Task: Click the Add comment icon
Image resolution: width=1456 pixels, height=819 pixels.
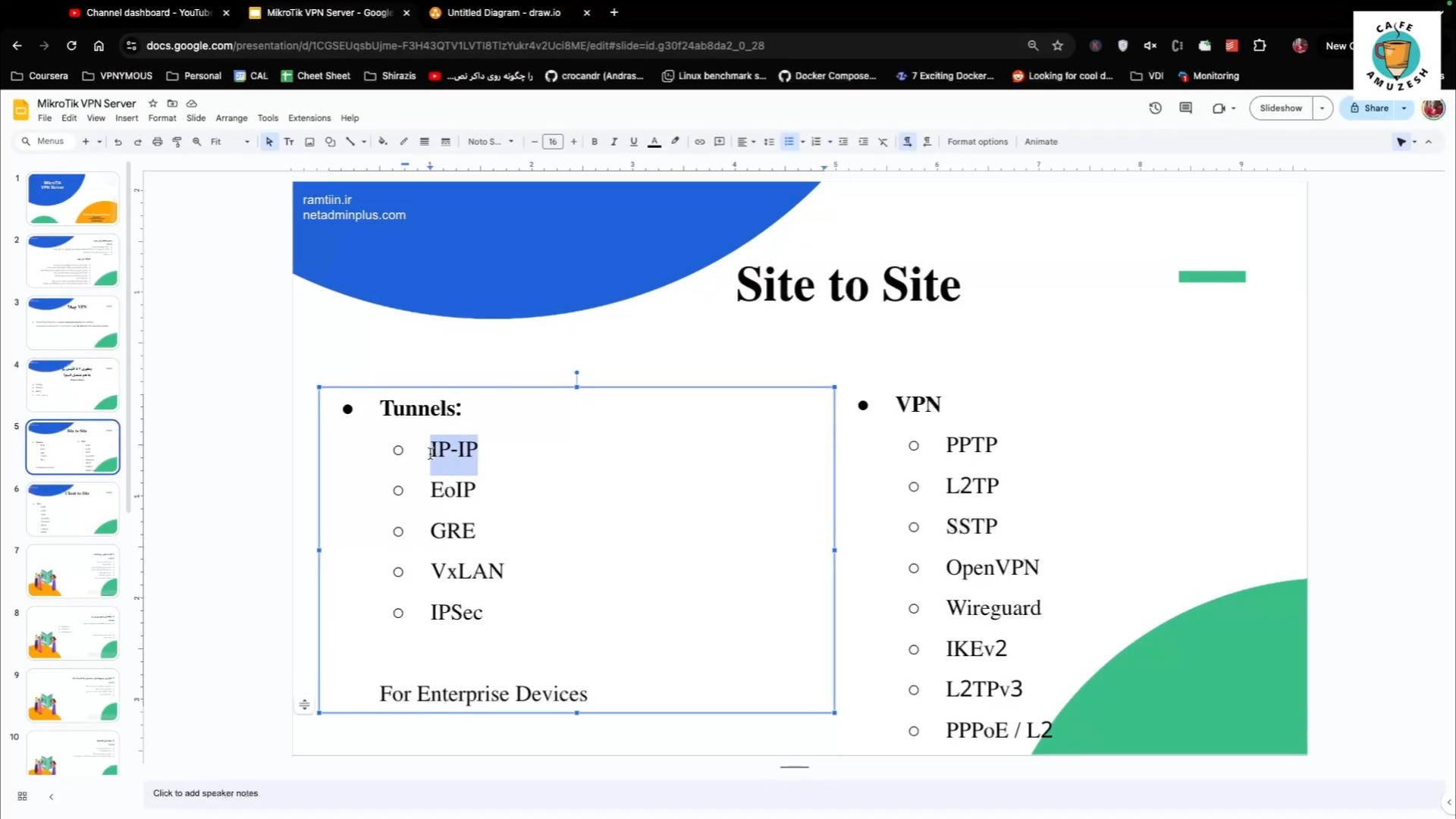Action: click(720, 142)
